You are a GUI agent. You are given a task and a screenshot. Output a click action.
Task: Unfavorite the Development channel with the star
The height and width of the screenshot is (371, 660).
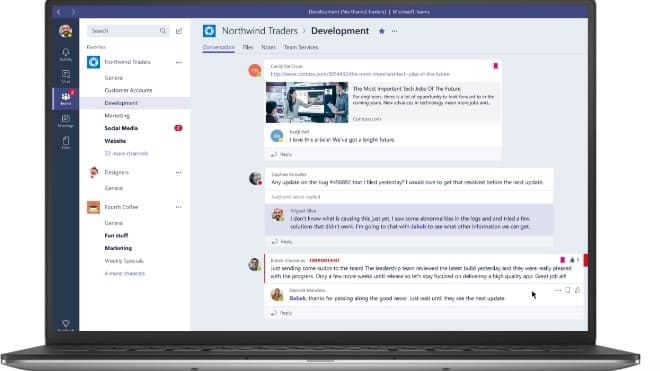381,31
